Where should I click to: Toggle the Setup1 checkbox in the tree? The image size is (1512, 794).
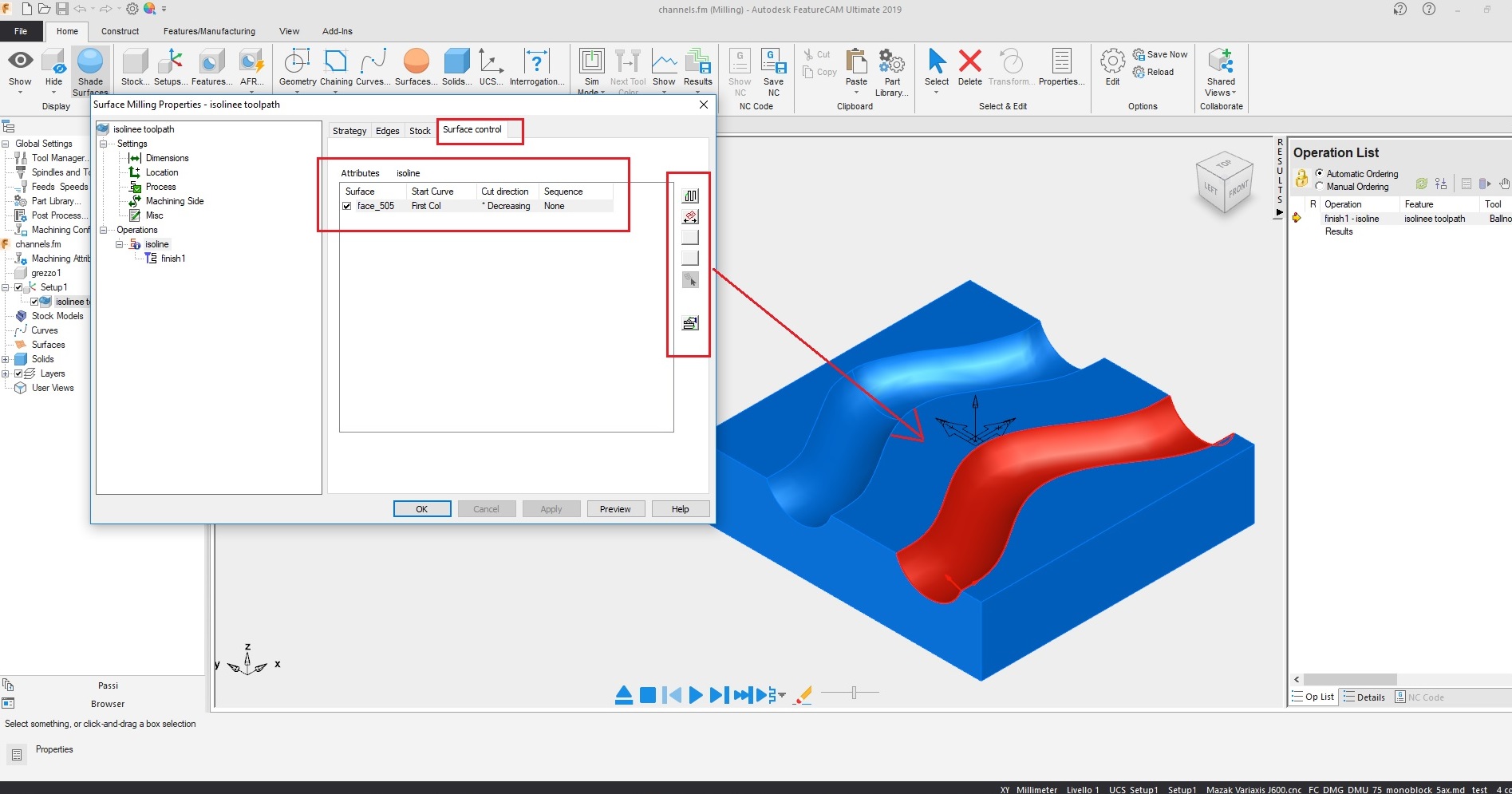pyautogui.click(x=20, y=287)
